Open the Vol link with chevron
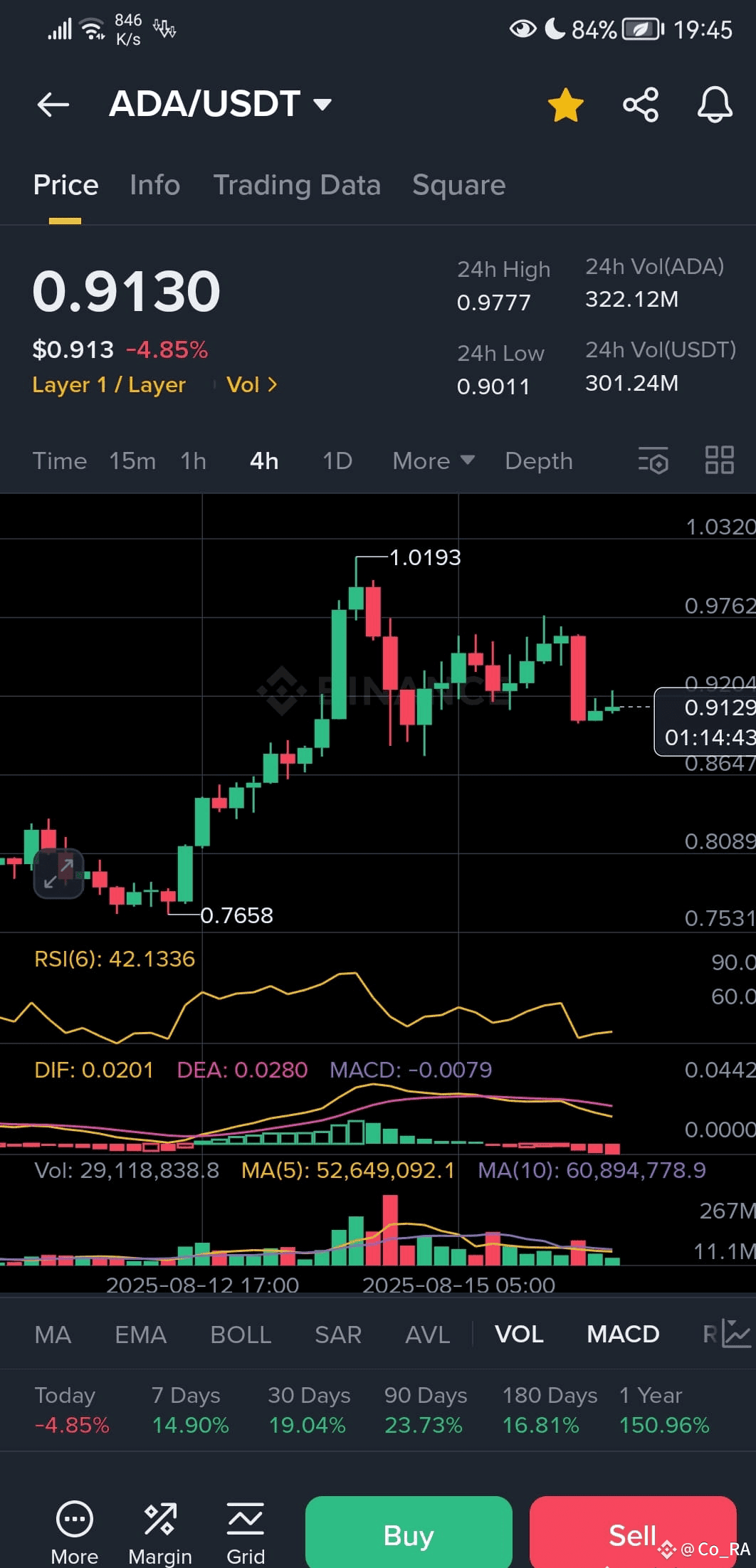 point(251,385)
